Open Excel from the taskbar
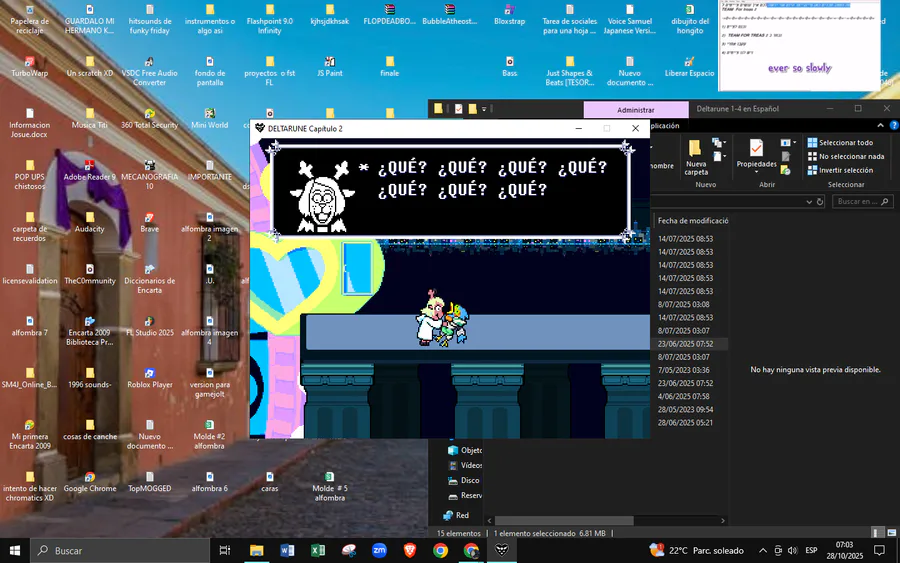The width and height of the screenshot is (900, 563). (317, 550)
